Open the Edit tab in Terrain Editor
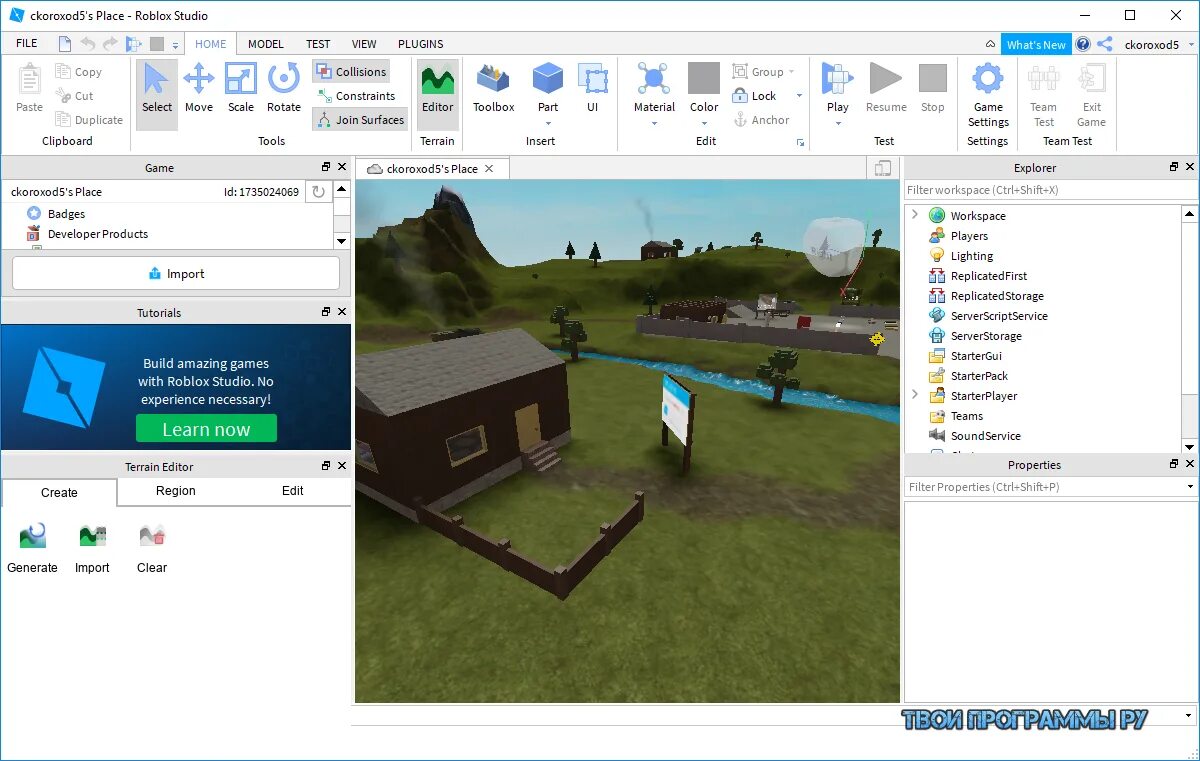The height and width of the screenshot is (761, 1200). 292,491
